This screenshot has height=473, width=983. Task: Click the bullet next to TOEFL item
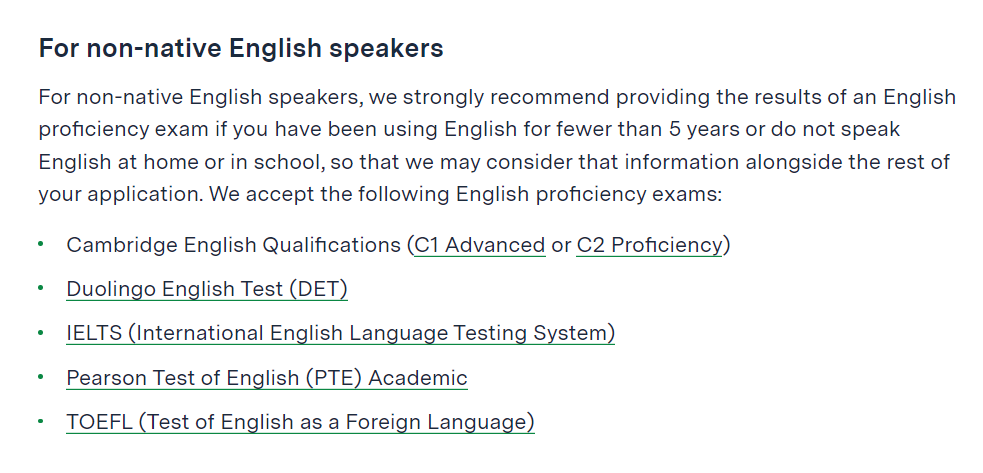coord(41,422)
